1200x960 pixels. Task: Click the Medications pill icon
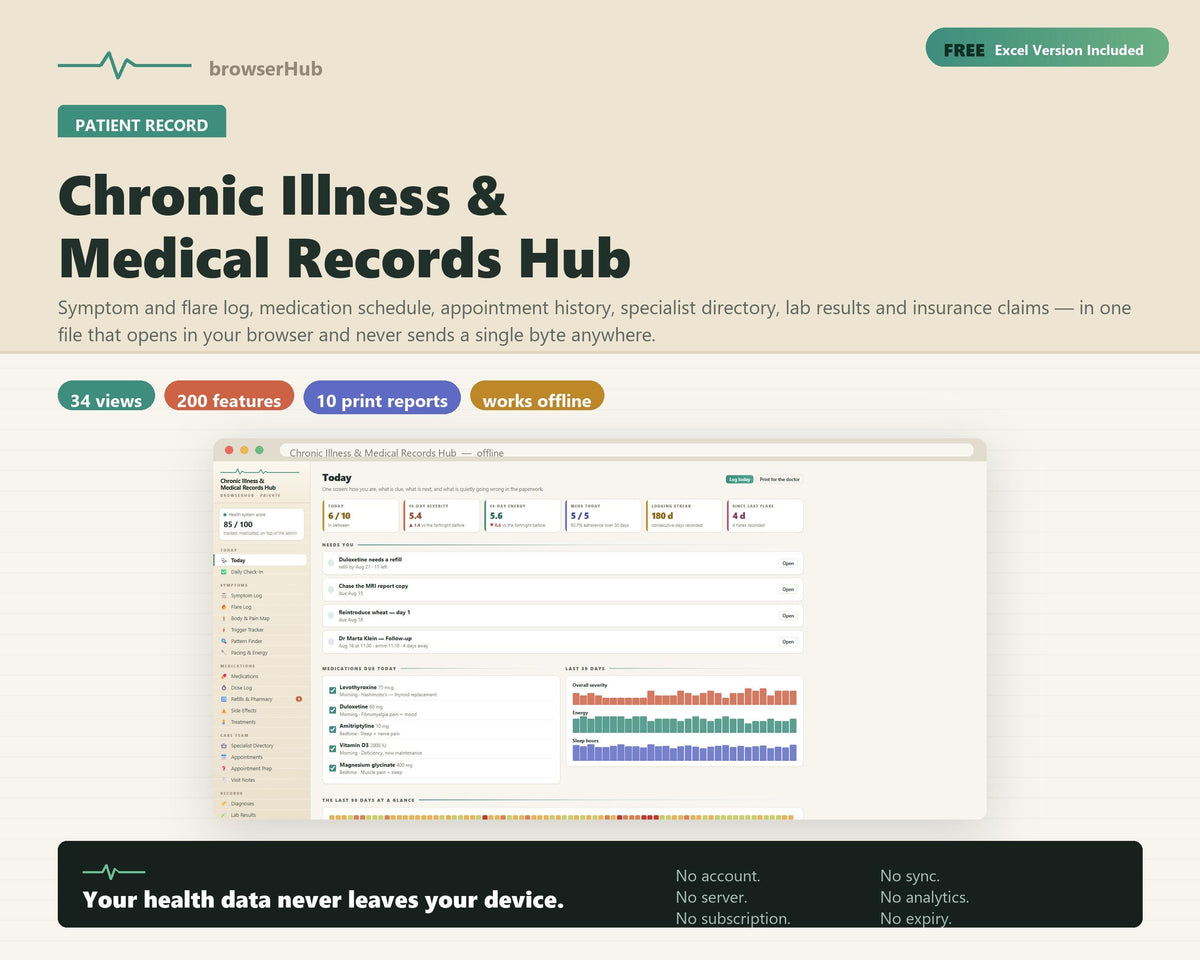tap(223, 677)
